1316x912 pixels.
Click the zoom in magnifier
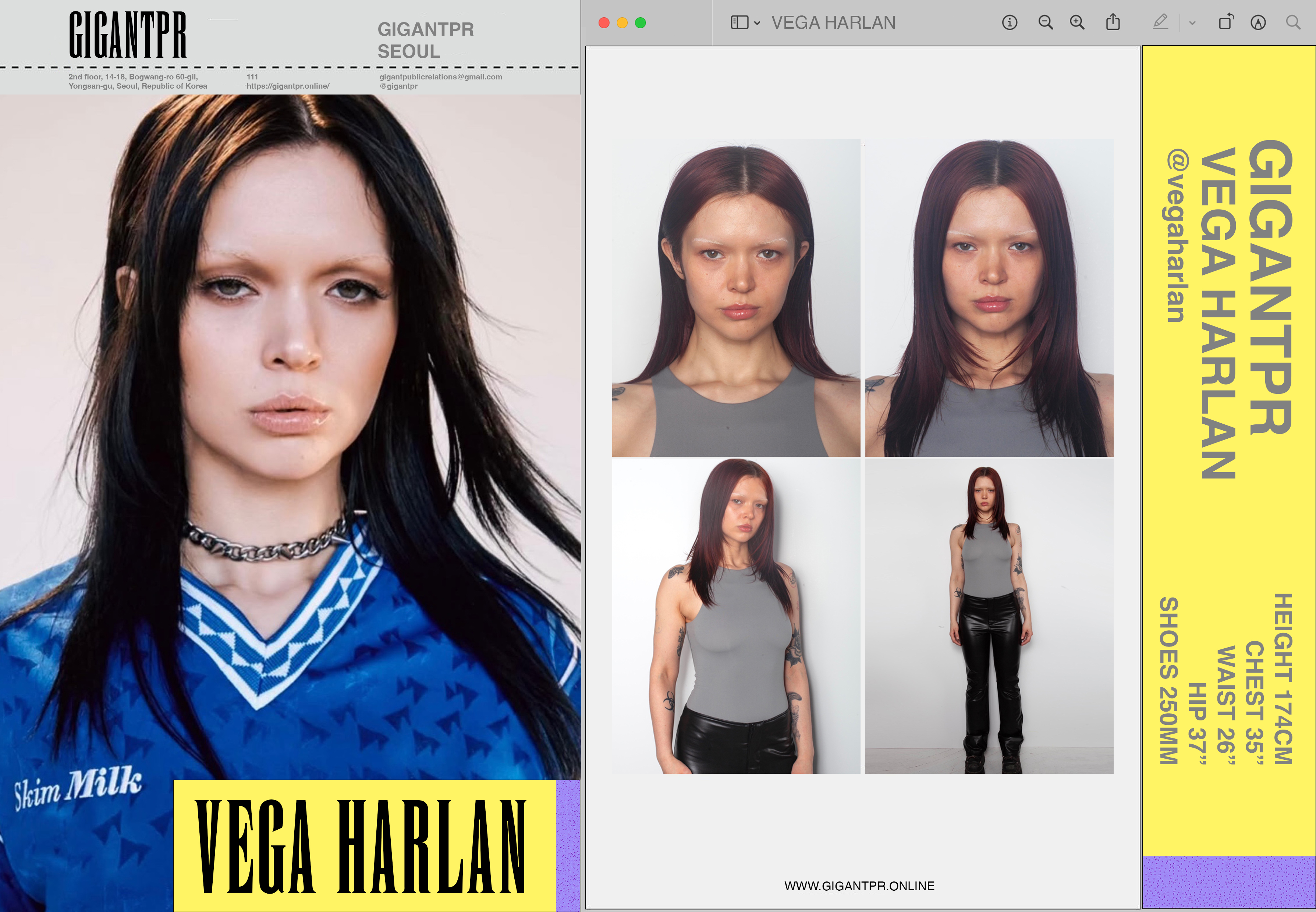1077,23
